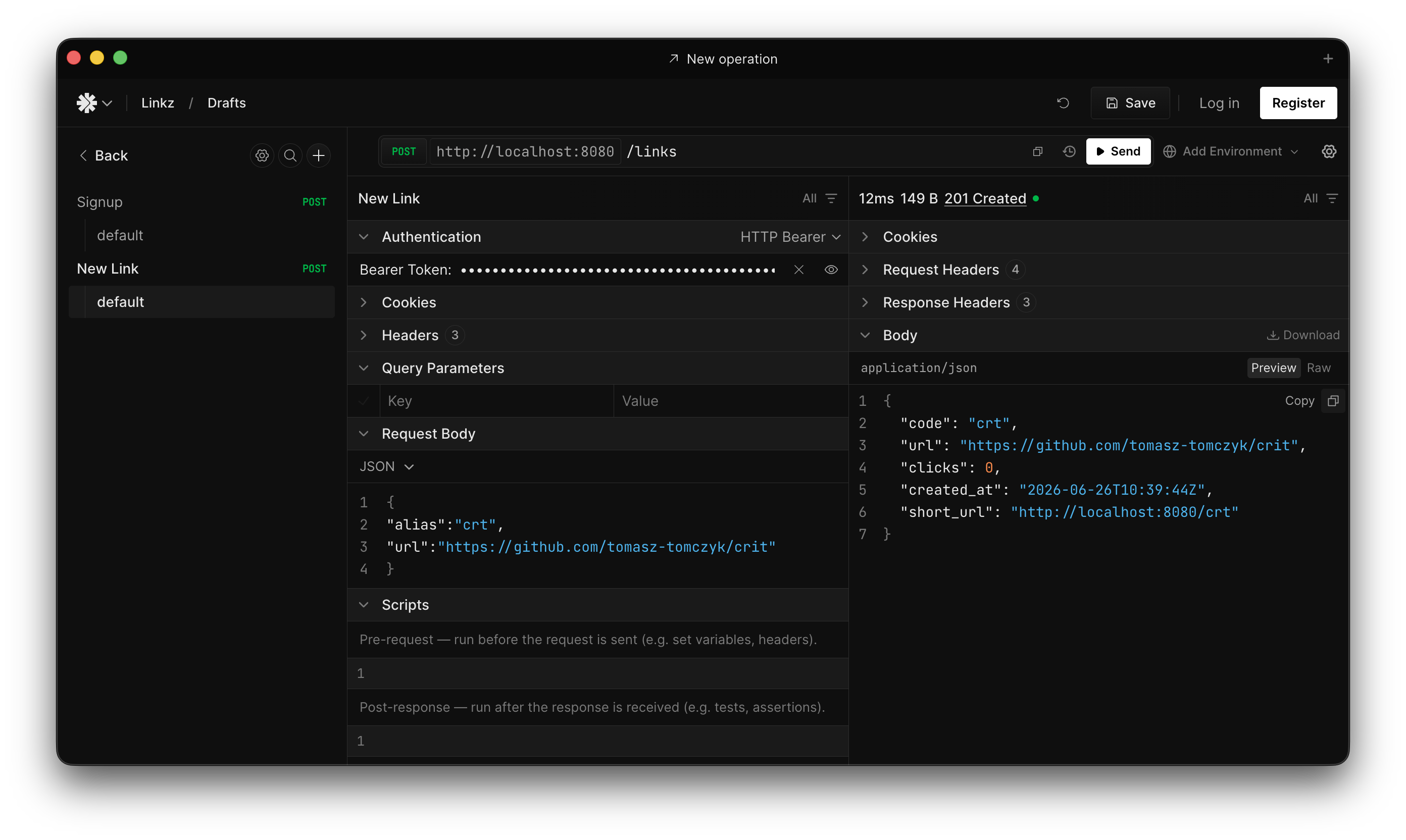This screenshot has height=840, width=1406.
Task: Collapse the Authentication section
Action: (364, 237)
